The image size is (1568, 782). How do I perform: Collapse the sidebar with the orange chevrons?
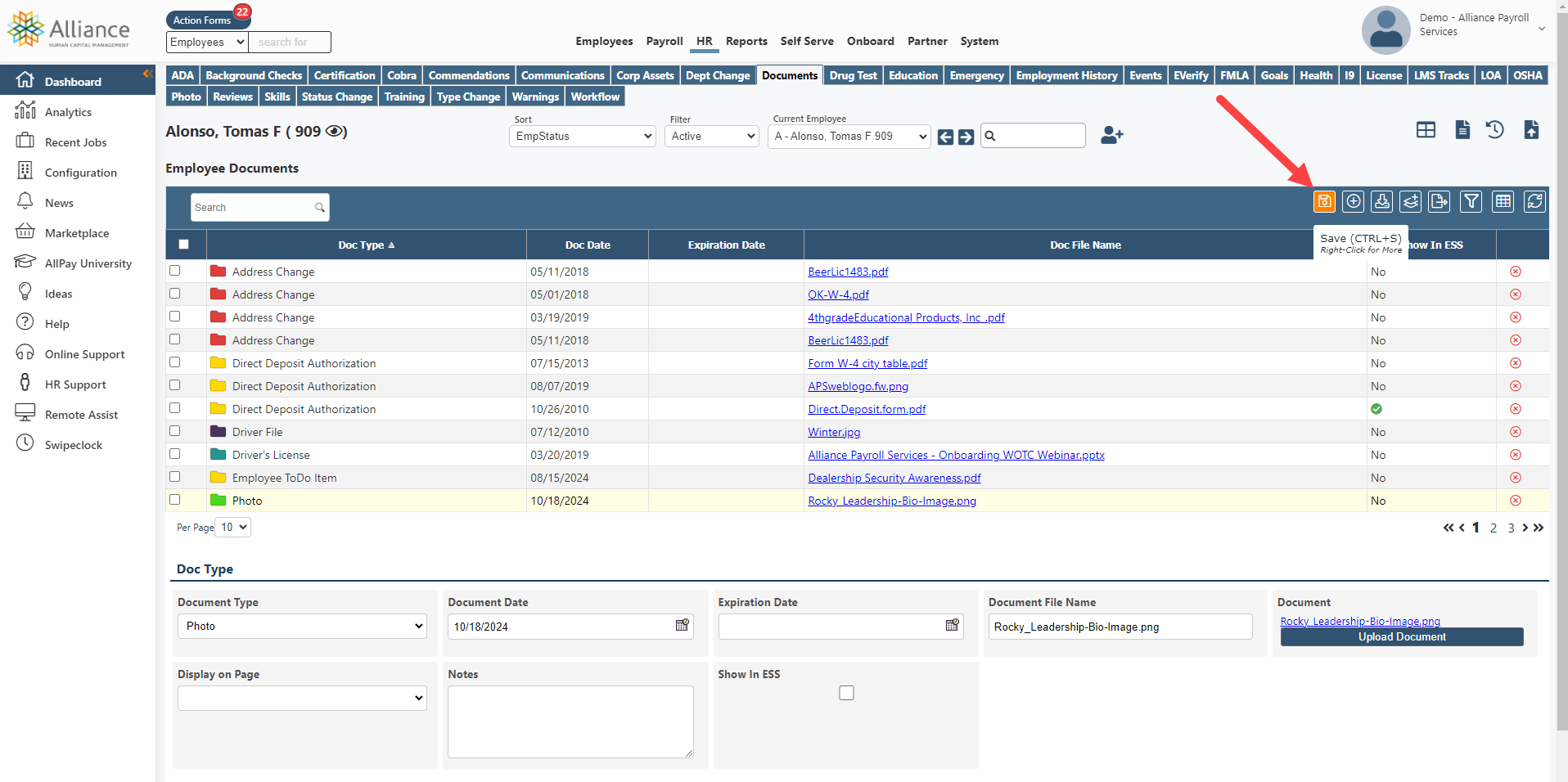tap(148, 74)
